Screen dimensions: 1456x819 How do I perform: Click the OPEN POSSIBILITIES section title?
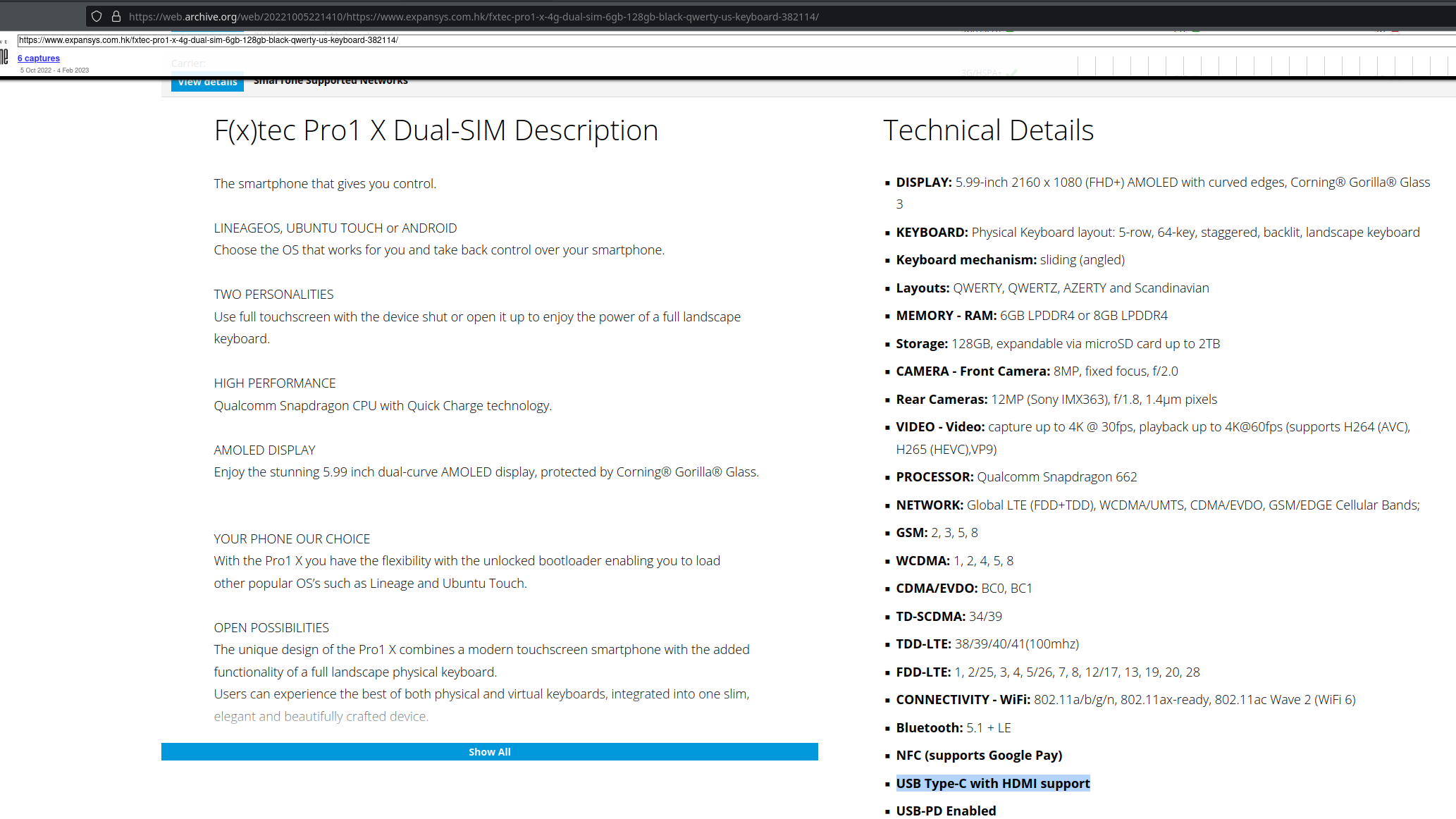click(271, 627)
